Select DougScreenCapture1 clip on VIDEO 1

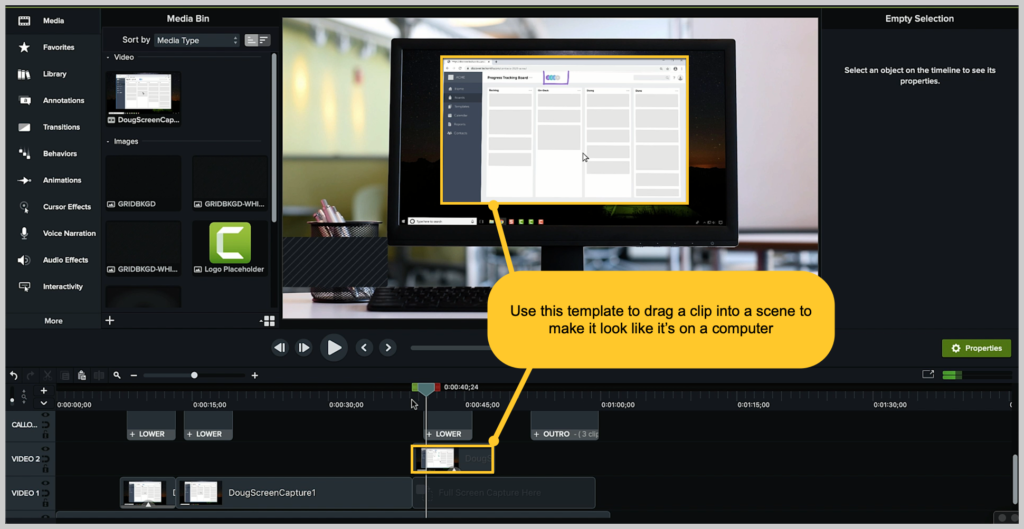click(x=294, y=492)
